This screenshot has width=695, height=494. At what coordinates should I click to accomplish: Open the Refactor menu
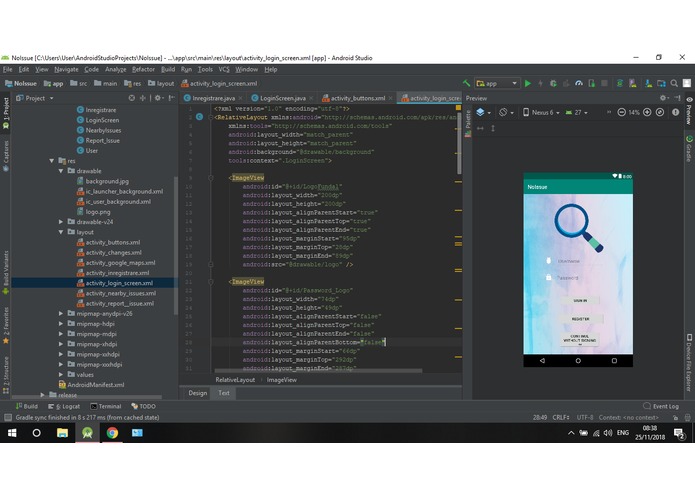143,70
